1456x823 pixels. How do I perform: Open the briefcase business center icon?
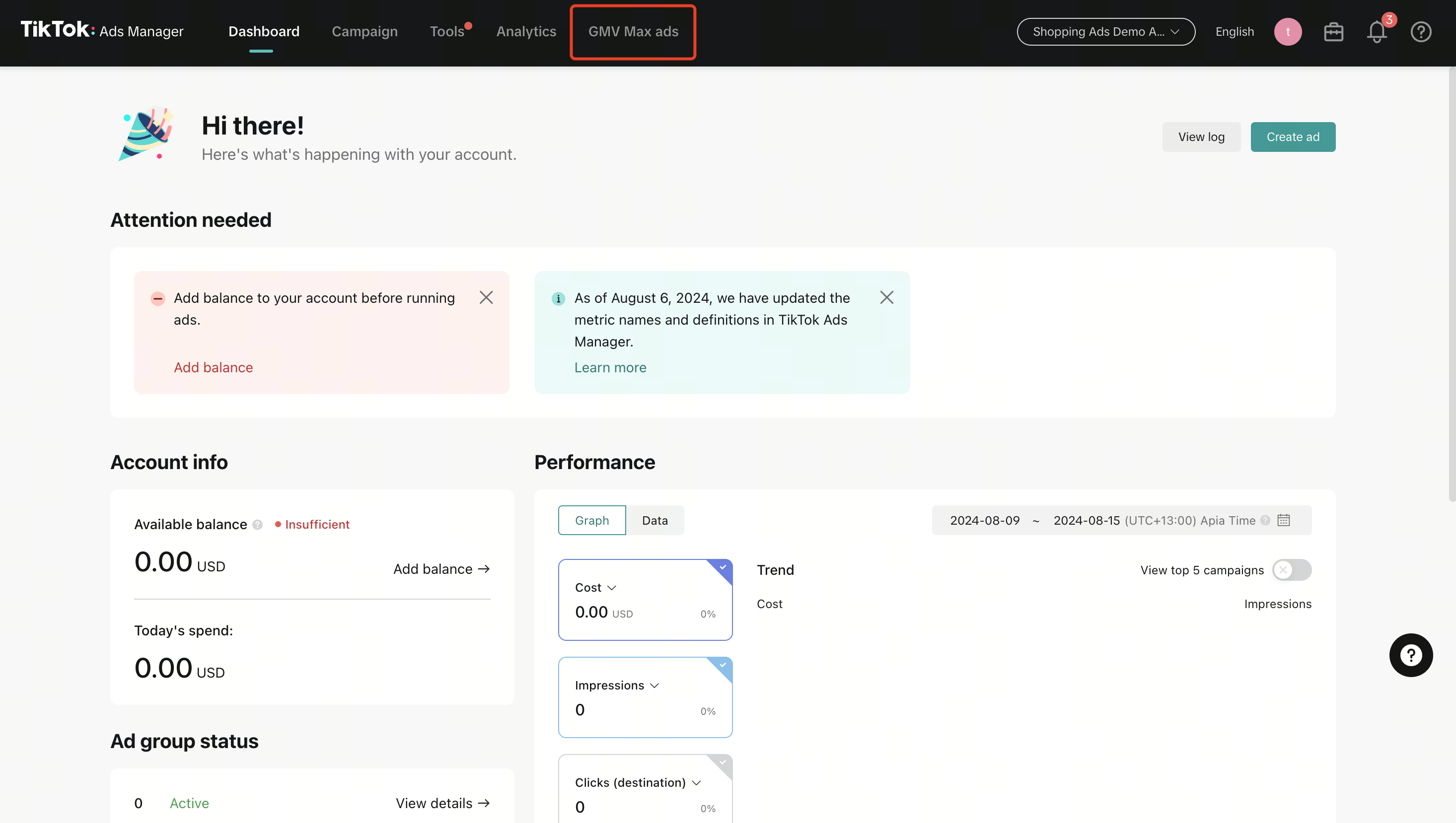1333,32
